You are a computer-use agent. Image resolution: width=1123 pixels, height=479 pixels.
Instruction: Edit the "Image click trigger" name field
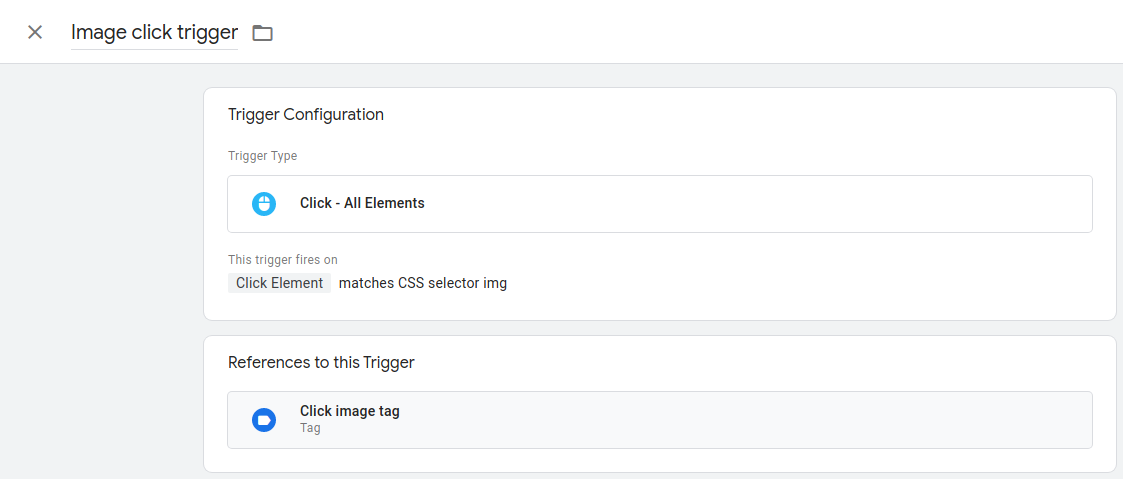pos(154,32)
